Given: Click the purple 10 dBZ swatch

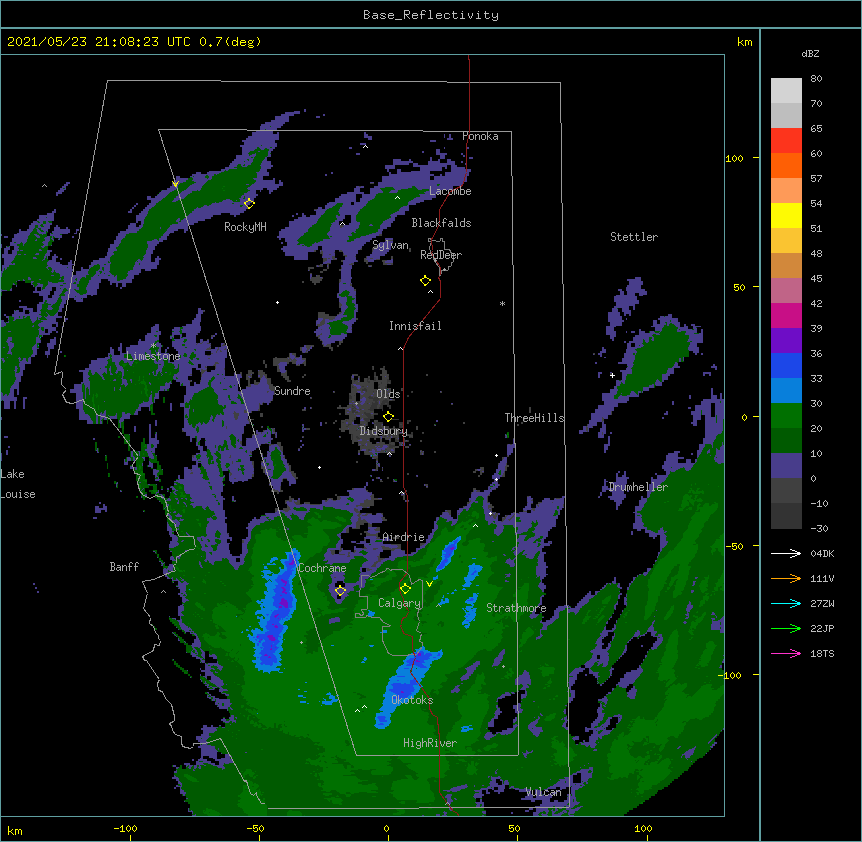Looking at the screenshot, I should coord(786,466).
